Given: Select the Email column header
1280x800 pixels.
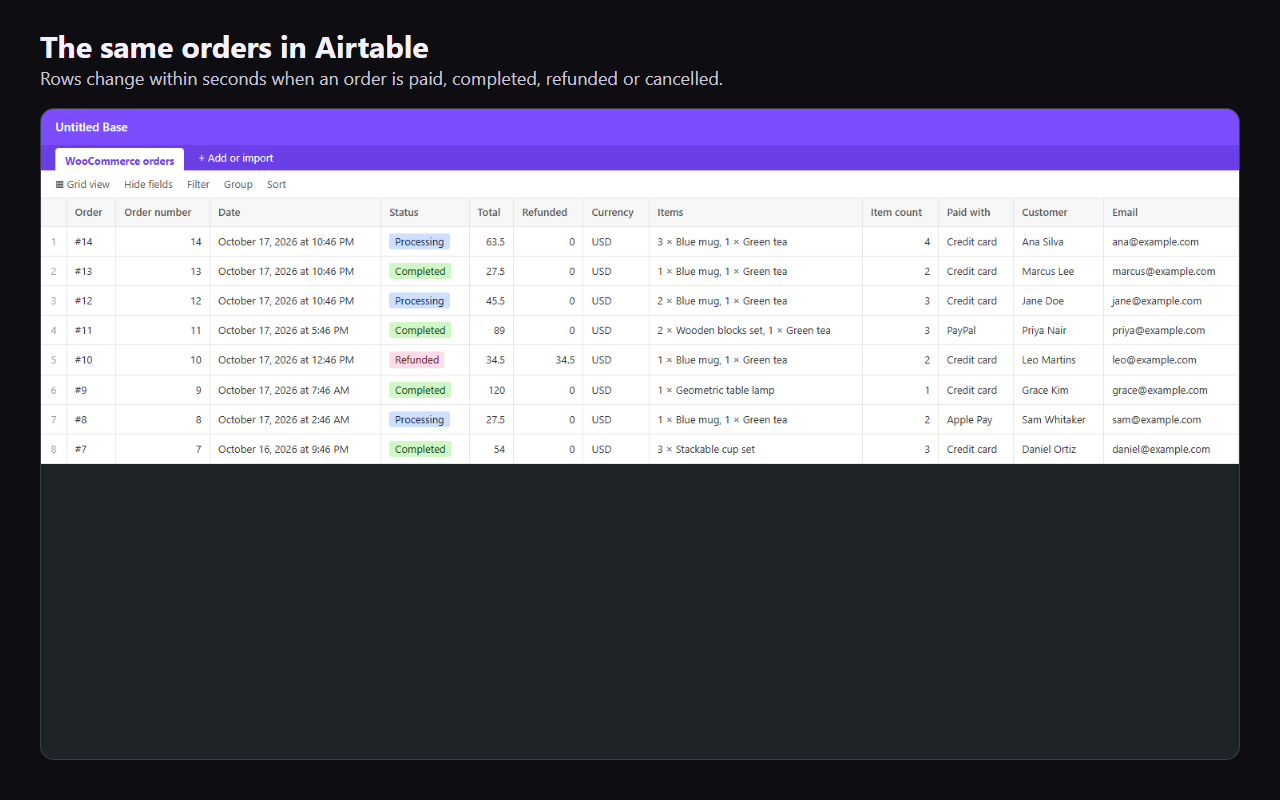Looking at the screenshot, I should (1171, 212).
